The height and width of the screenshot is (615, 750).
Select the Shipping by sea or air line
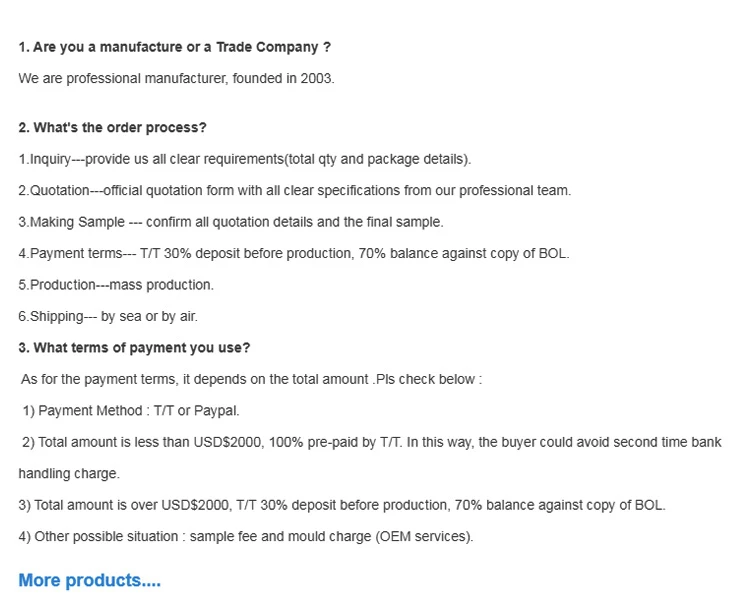(x=108, y=316)
